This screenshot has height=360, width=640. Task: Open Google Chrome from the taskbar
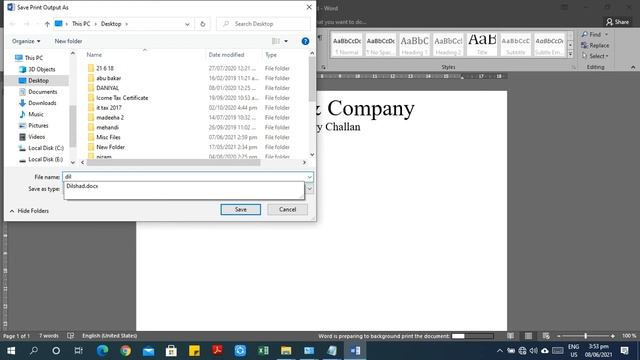tap(126, 351)
